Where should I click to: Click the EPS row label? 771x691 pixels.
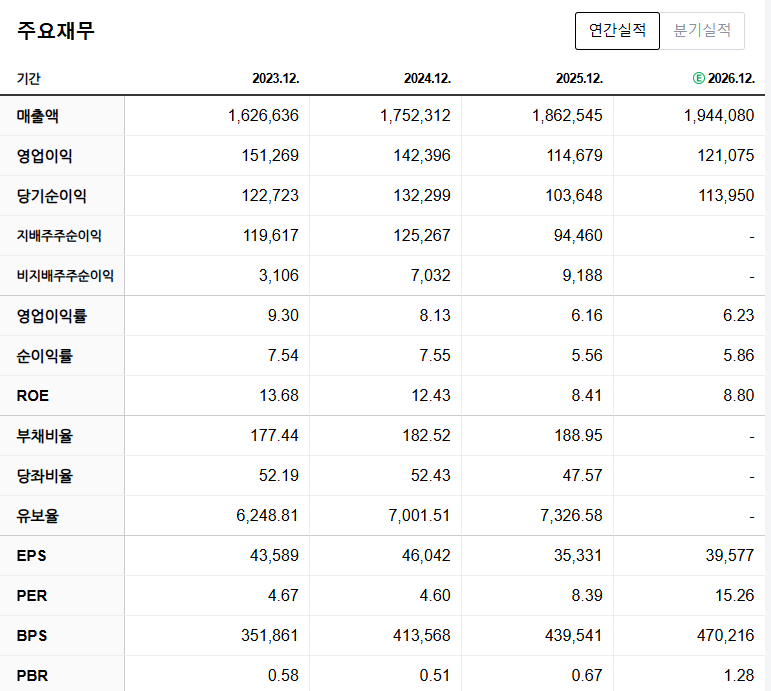click(x=31, y=556)
